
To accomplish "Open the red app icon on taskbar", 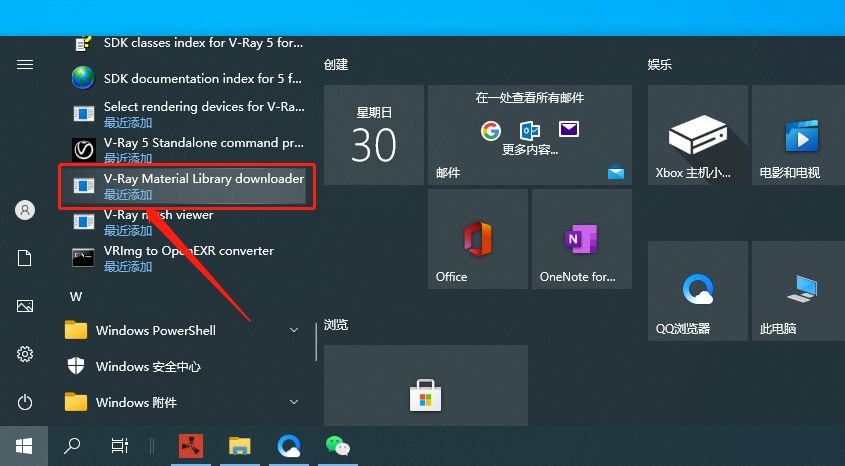I will tap(191, 446).
